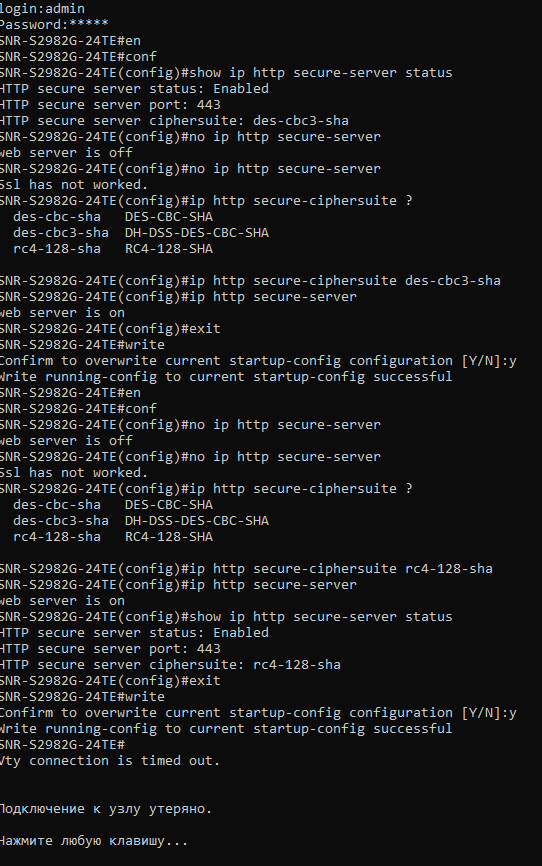The width and height of the screenshot is (542, 866).
Task: Click 'HTTP secure server ciphersuite: des-cbc3-sha' line
Action: [x=174, y=121]
